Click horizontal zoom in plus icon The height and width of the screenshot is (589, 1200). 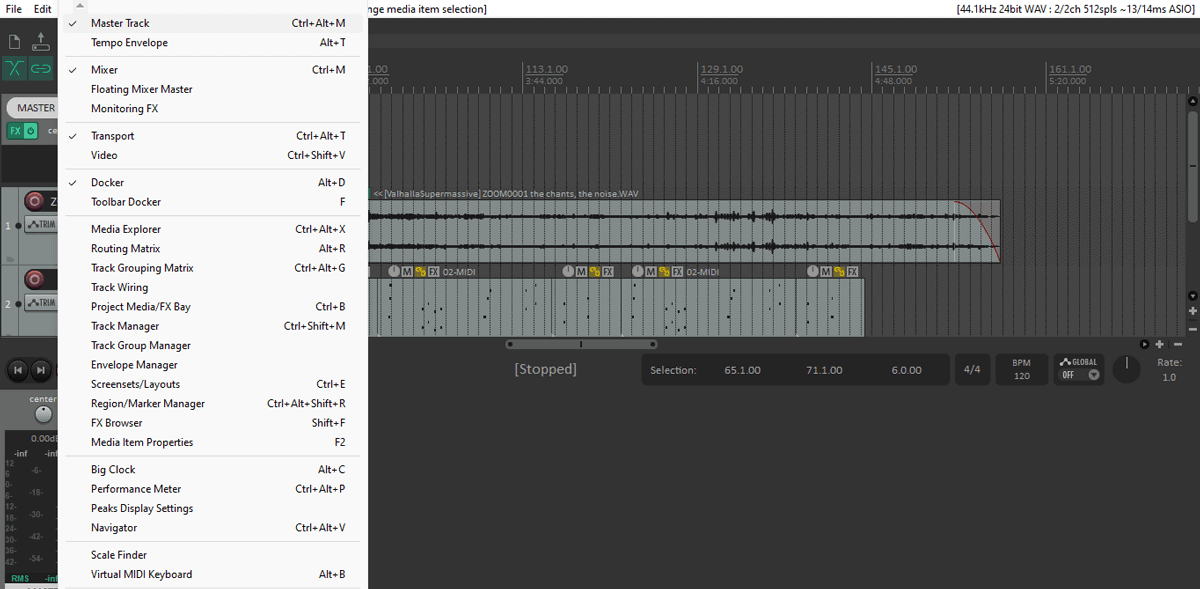click(x=1160, y=344)
